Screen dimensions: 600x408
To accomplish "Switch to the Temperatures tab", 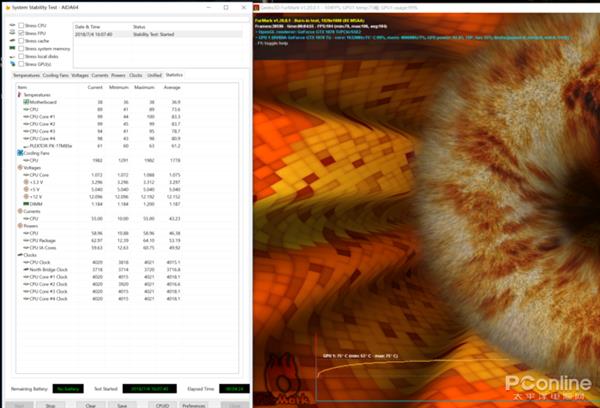I will pyautogui.click(x=27, y=75).
